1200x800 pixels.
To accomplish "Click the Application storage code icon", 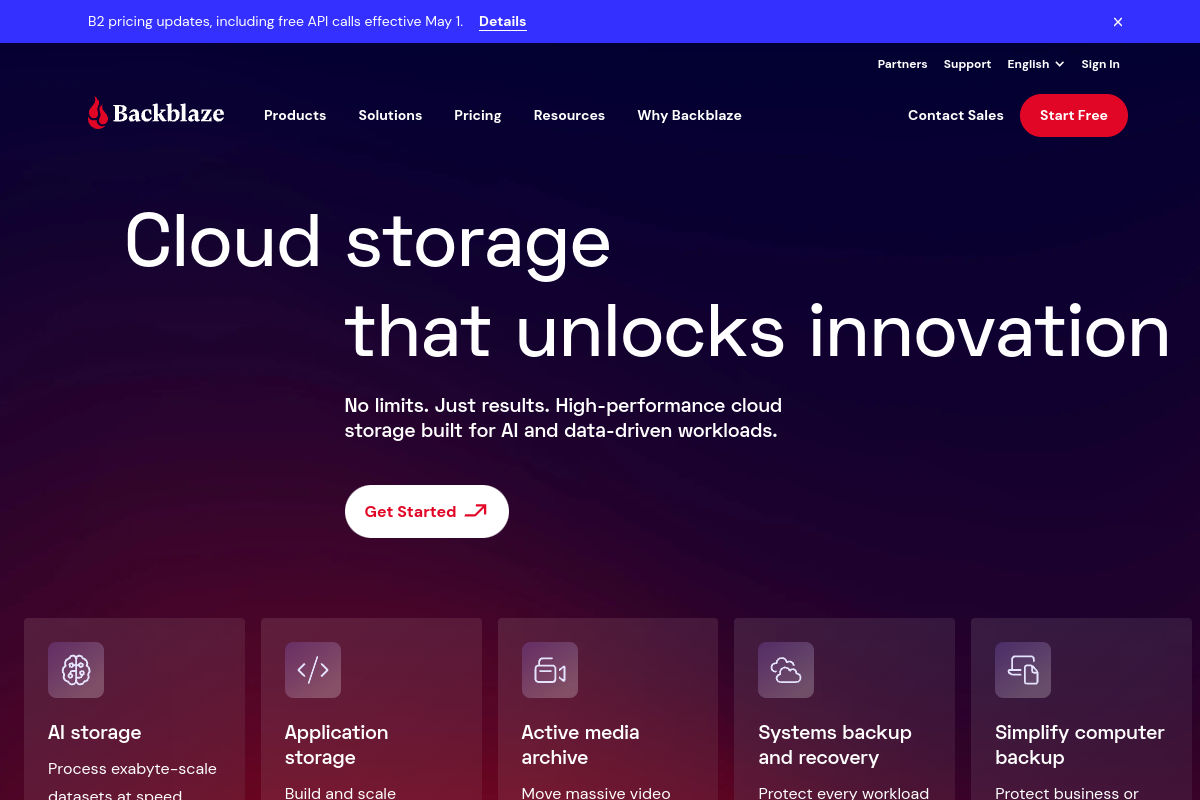I will coord(313,670).
